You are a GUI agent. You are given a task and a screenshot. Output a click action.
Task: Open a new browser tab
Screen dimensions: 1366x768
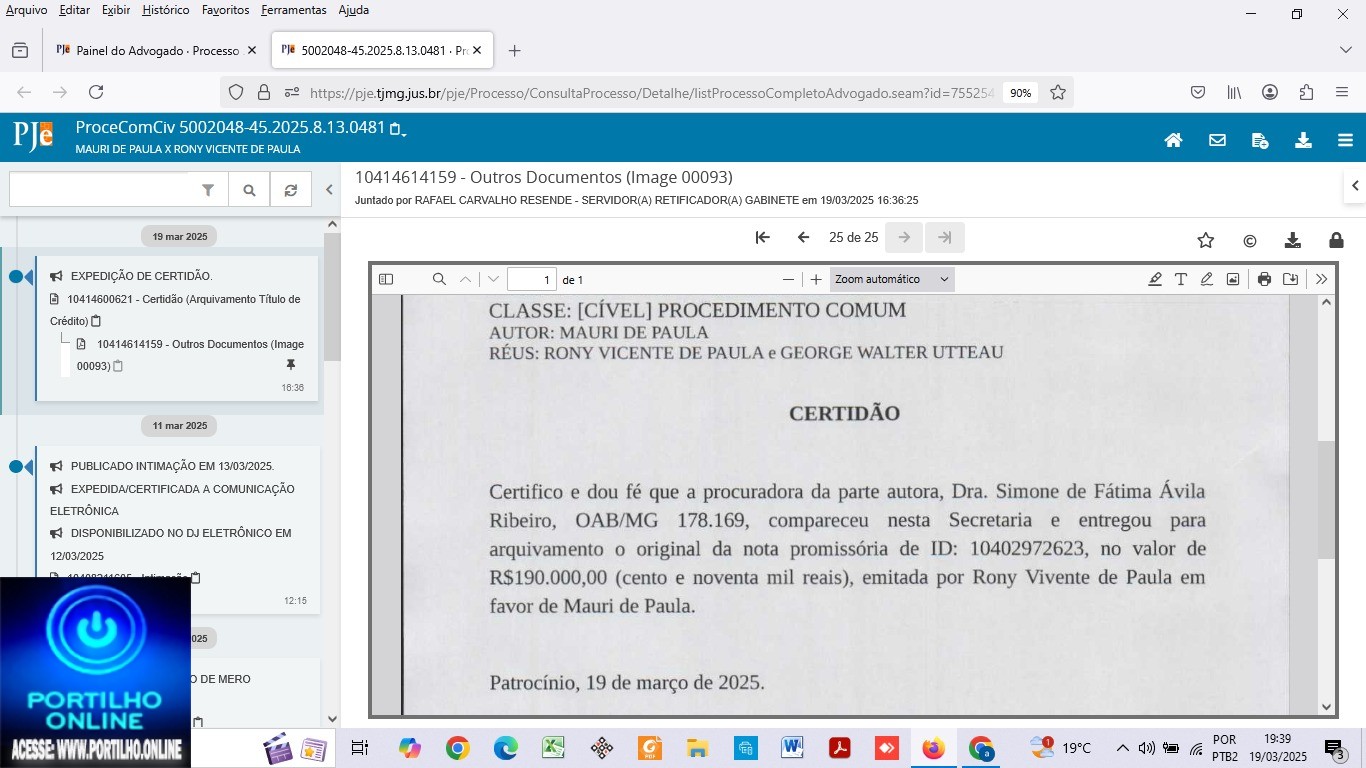click(514, 50)
